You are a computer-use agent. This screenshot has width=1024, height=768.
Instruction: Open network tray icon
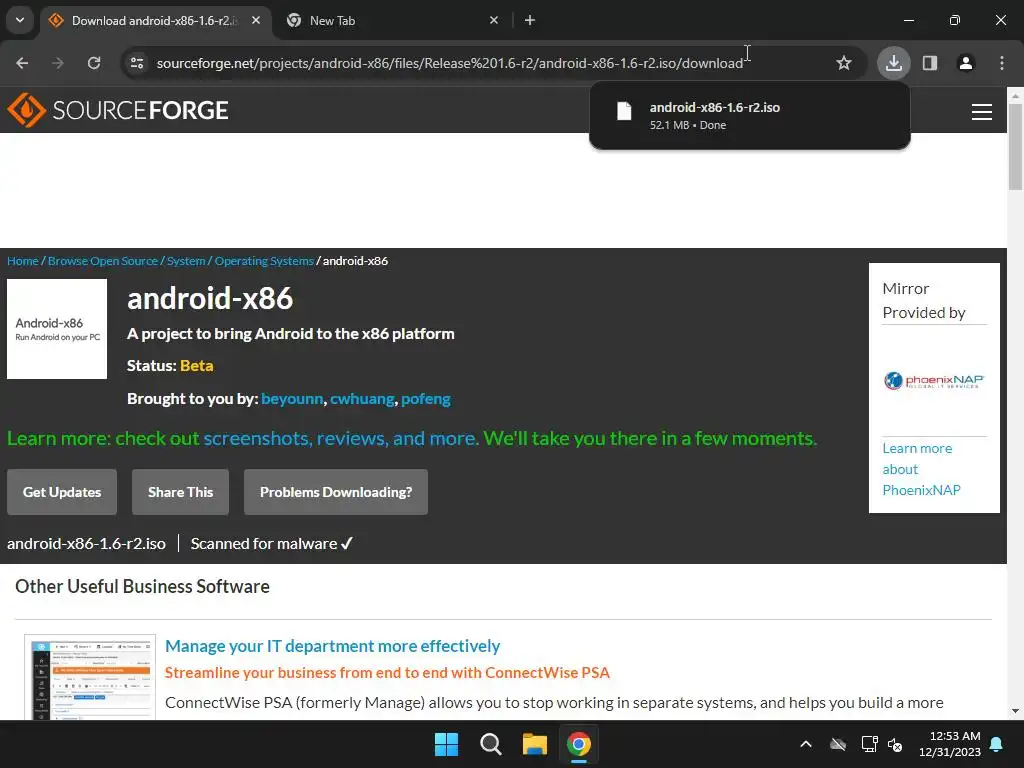[869, 744]
